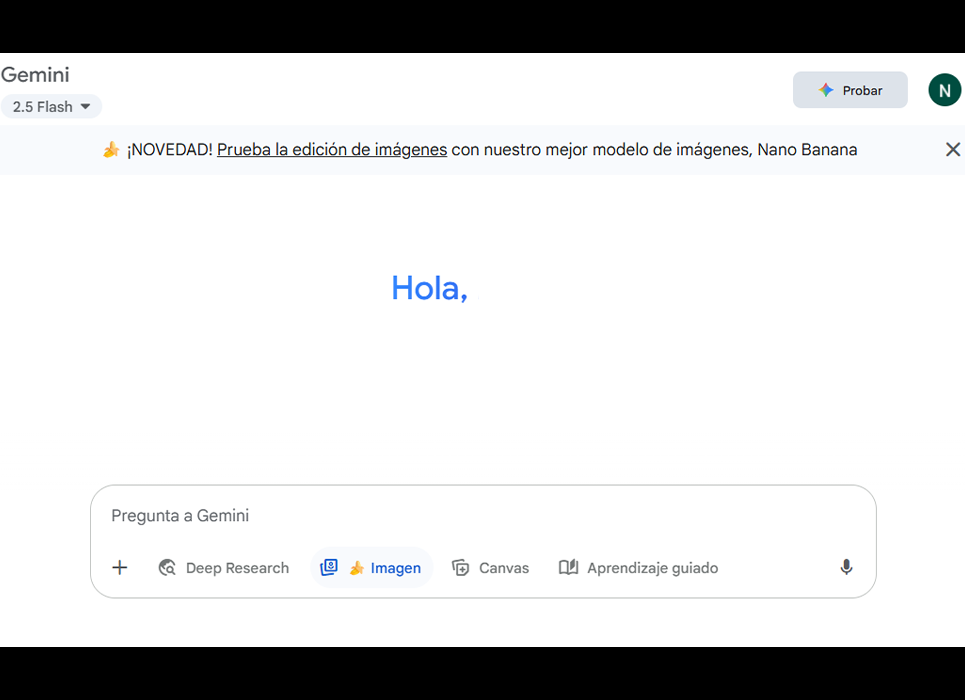Open the 2.5 Flash model dropdown

(51, 106)
